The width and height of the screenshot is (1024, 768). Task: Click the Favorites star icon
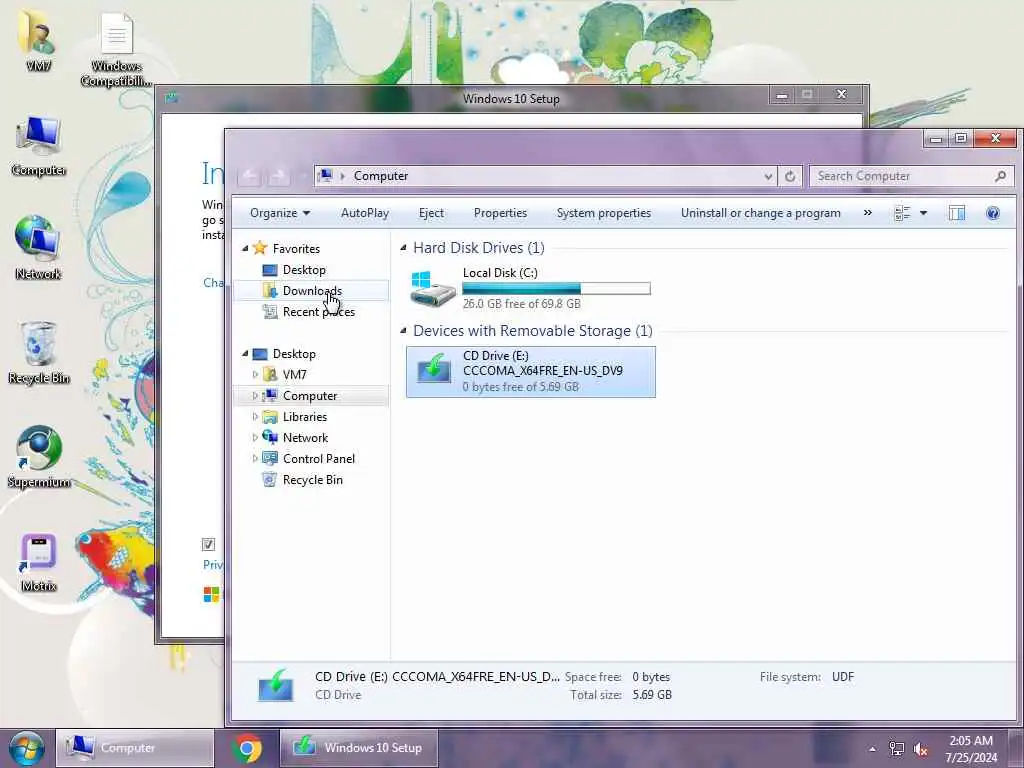point(260,248)
